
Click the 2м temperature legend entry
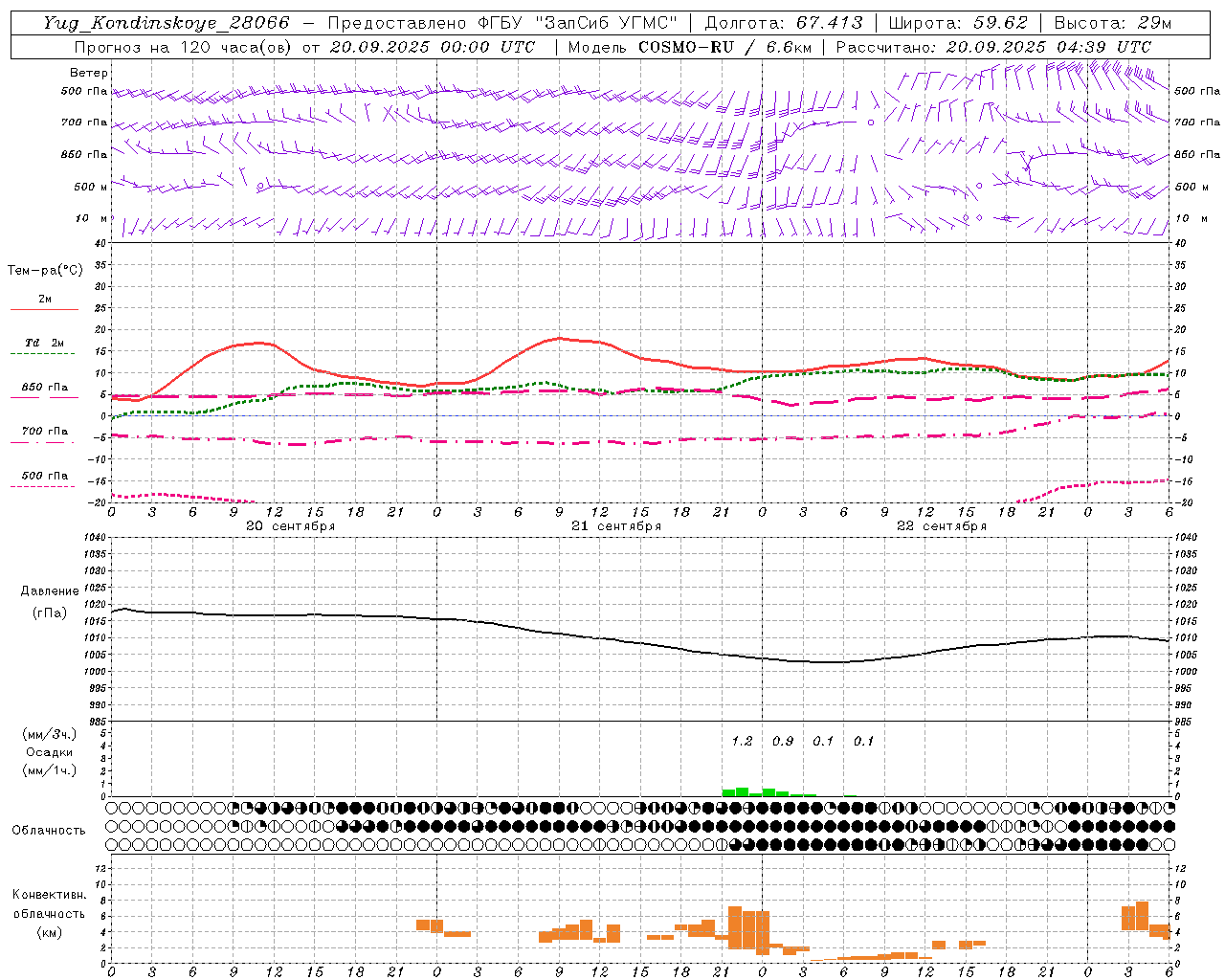44,300
